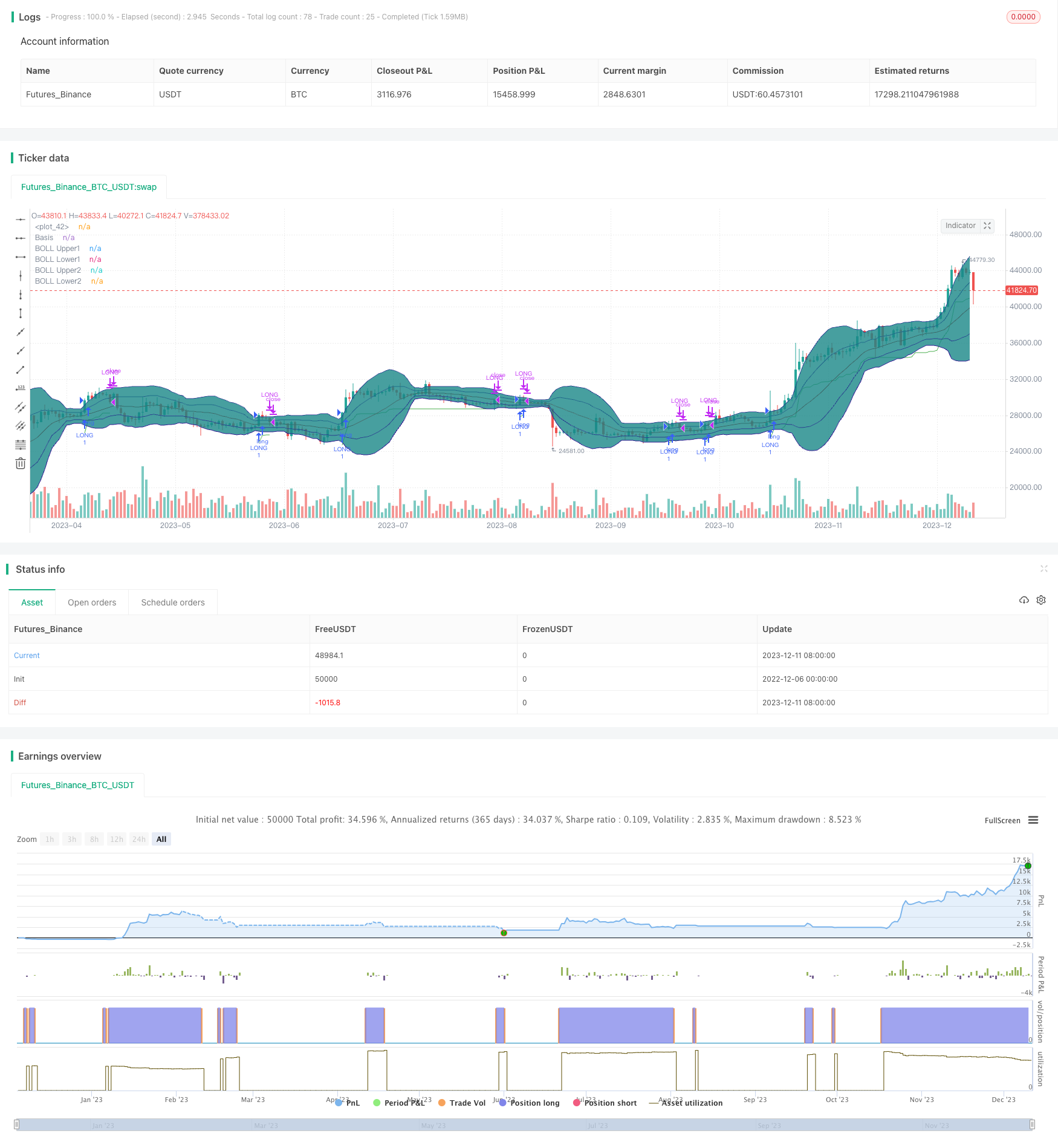Collapse the Status info panel via corner icon
The height and width of the screenshot is (1148, 1058).
[x=1043, y=569]
